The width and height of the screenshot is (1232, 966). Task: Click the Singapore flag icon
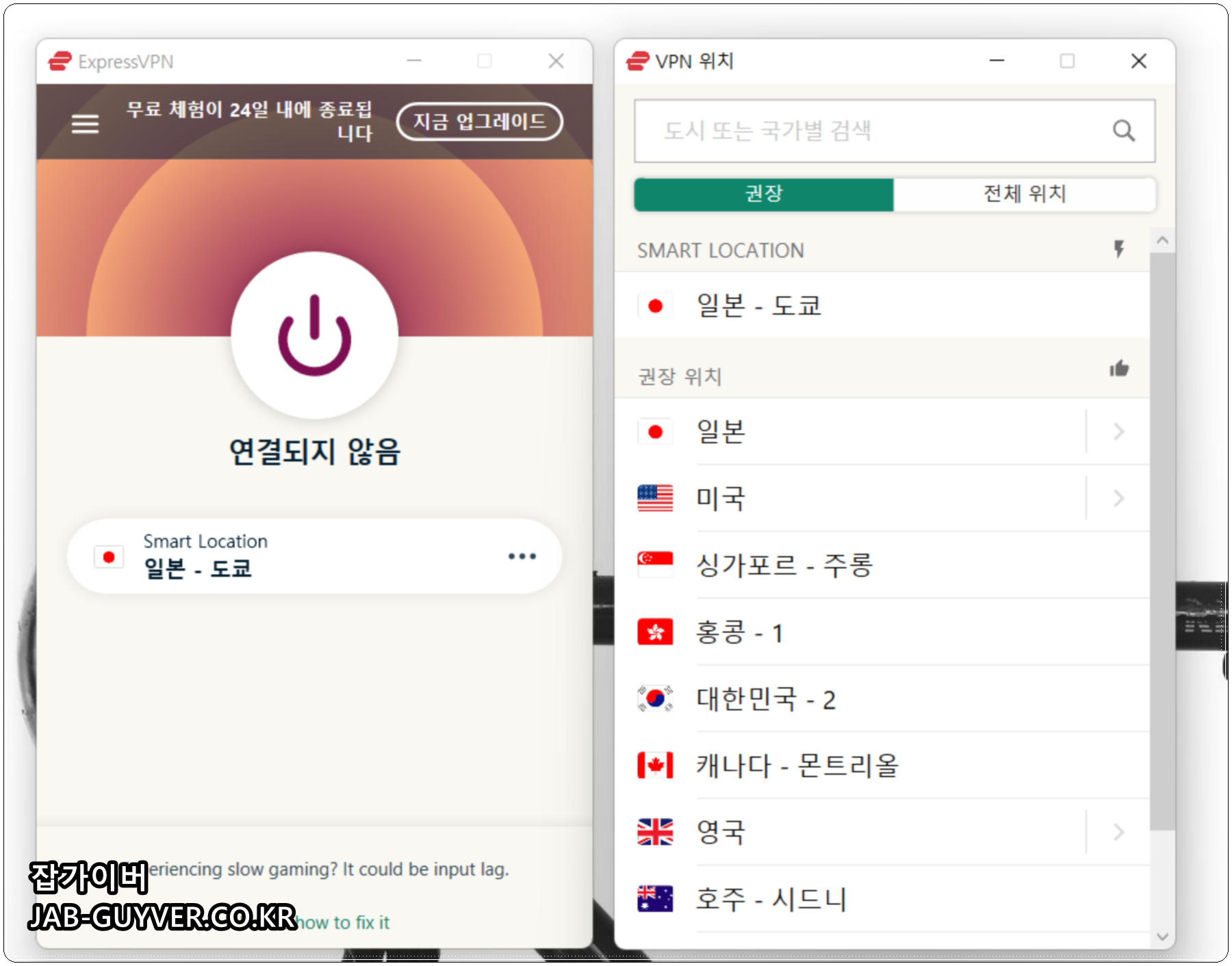[655, 564]
